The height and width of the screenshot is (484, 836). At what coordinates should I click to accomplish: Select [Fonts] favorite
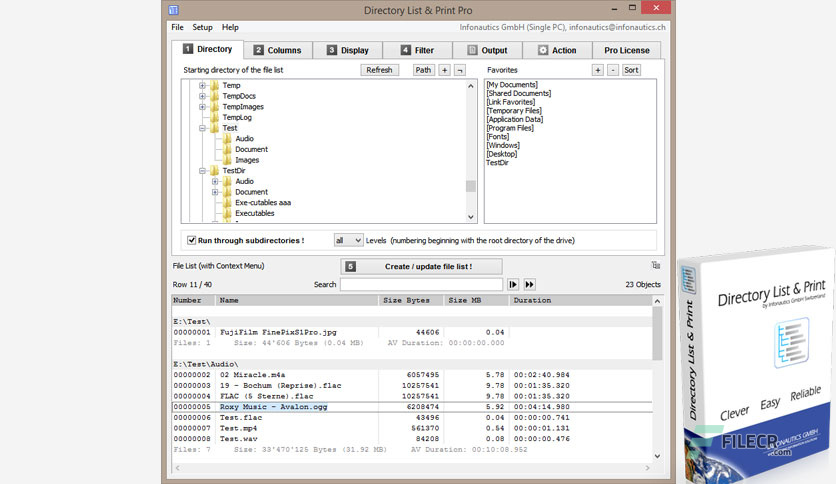pos(497,136)
